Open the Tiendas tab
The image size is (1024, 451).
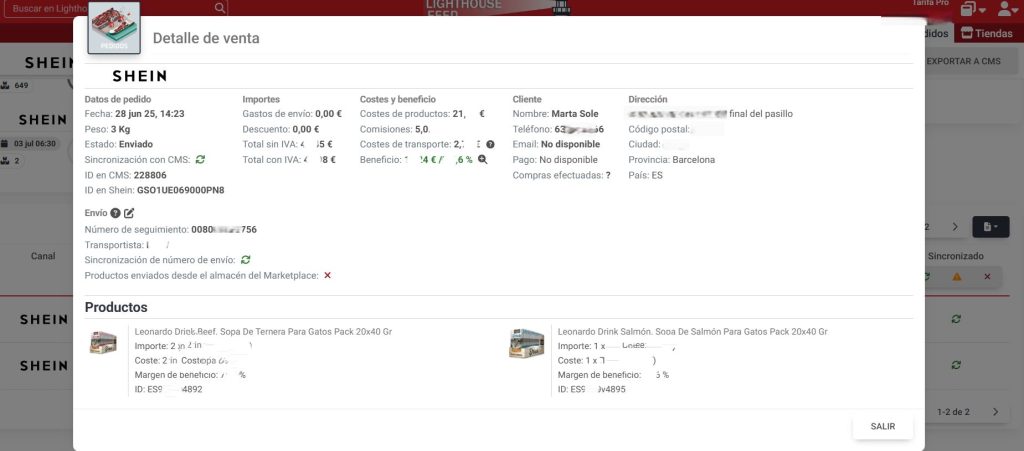pos(987,33)
